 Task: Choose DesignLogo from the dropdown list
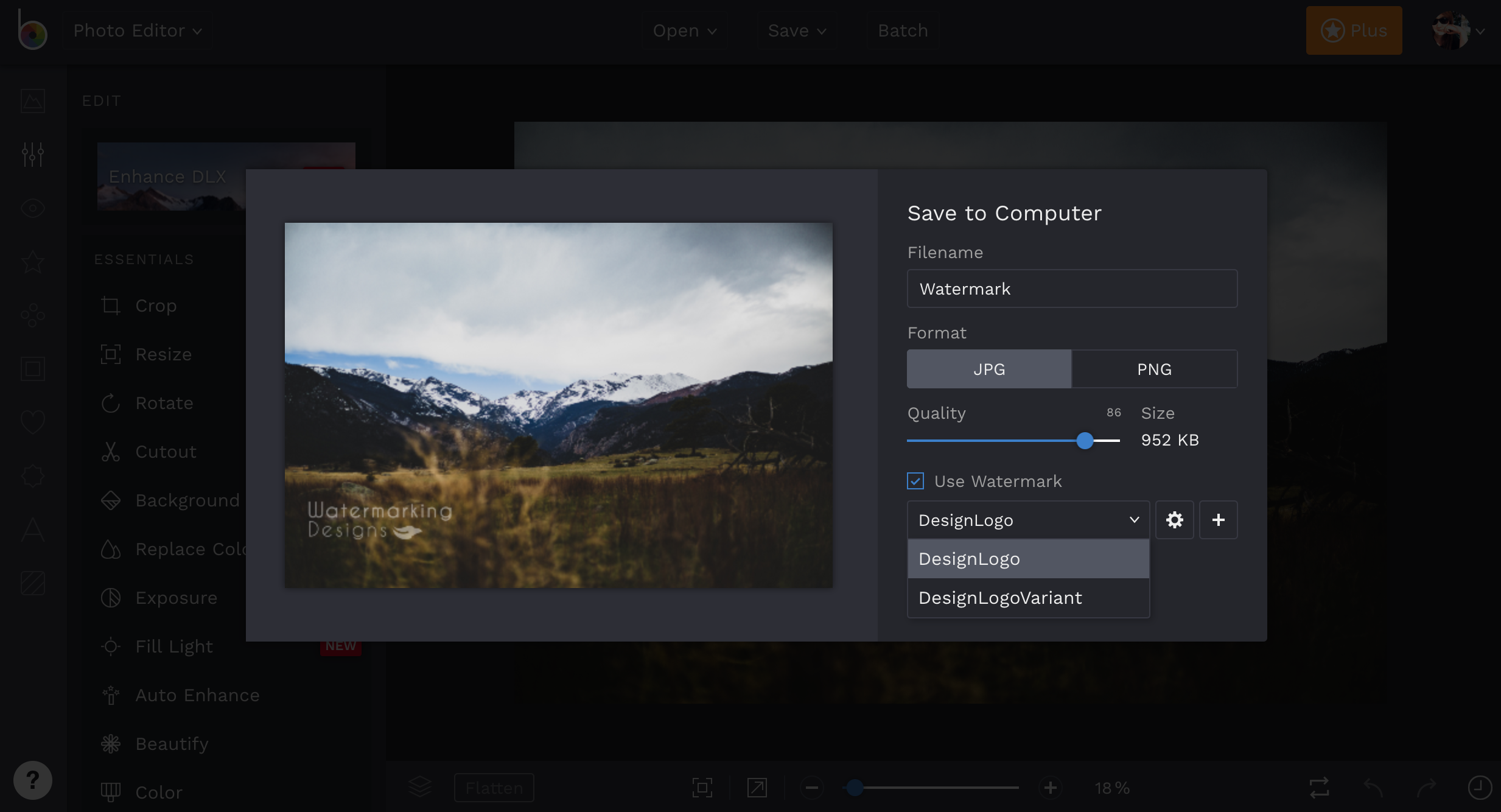pos(1028,559)
